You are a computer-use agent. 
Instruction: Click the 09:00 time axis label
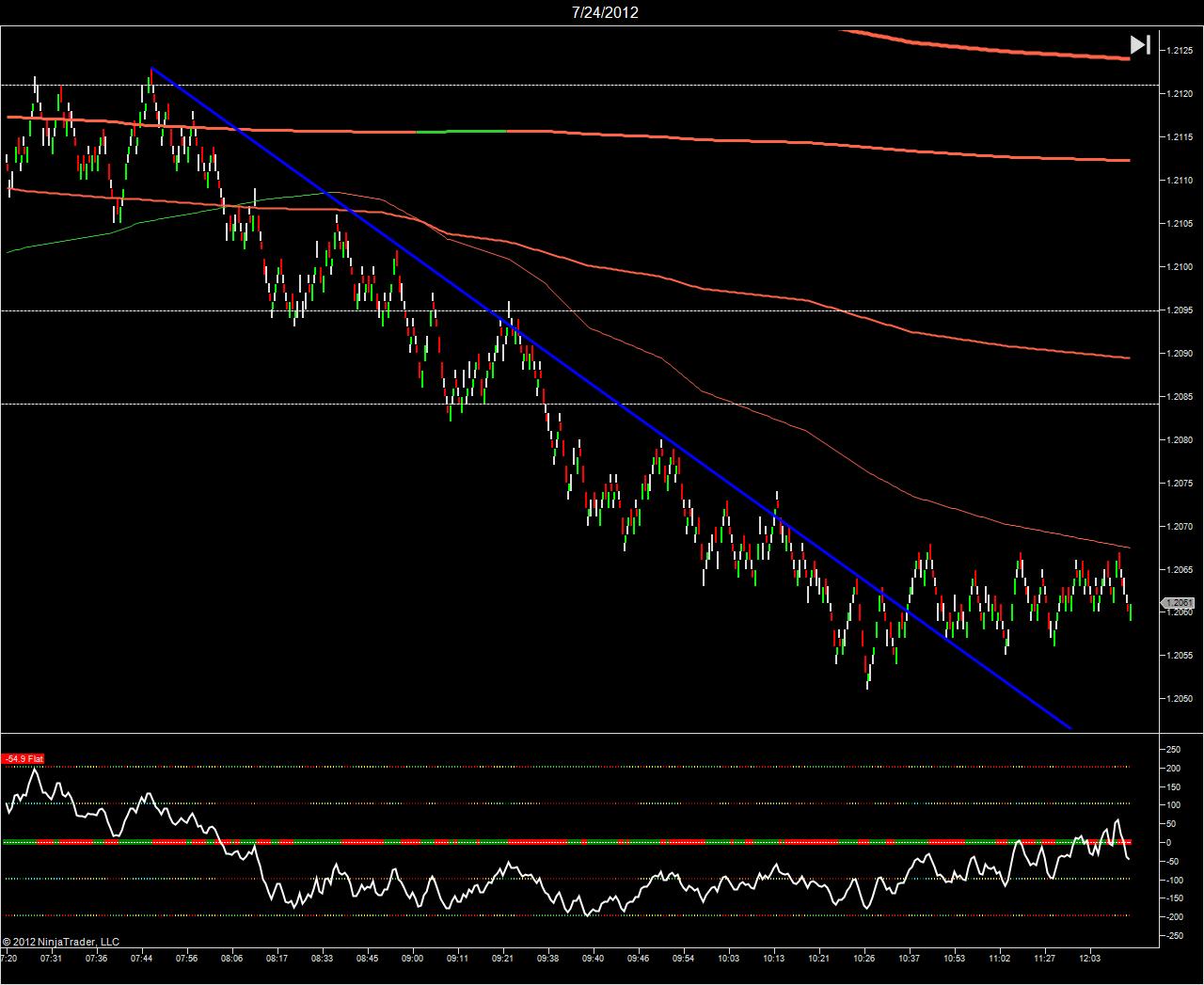[412, 958]
